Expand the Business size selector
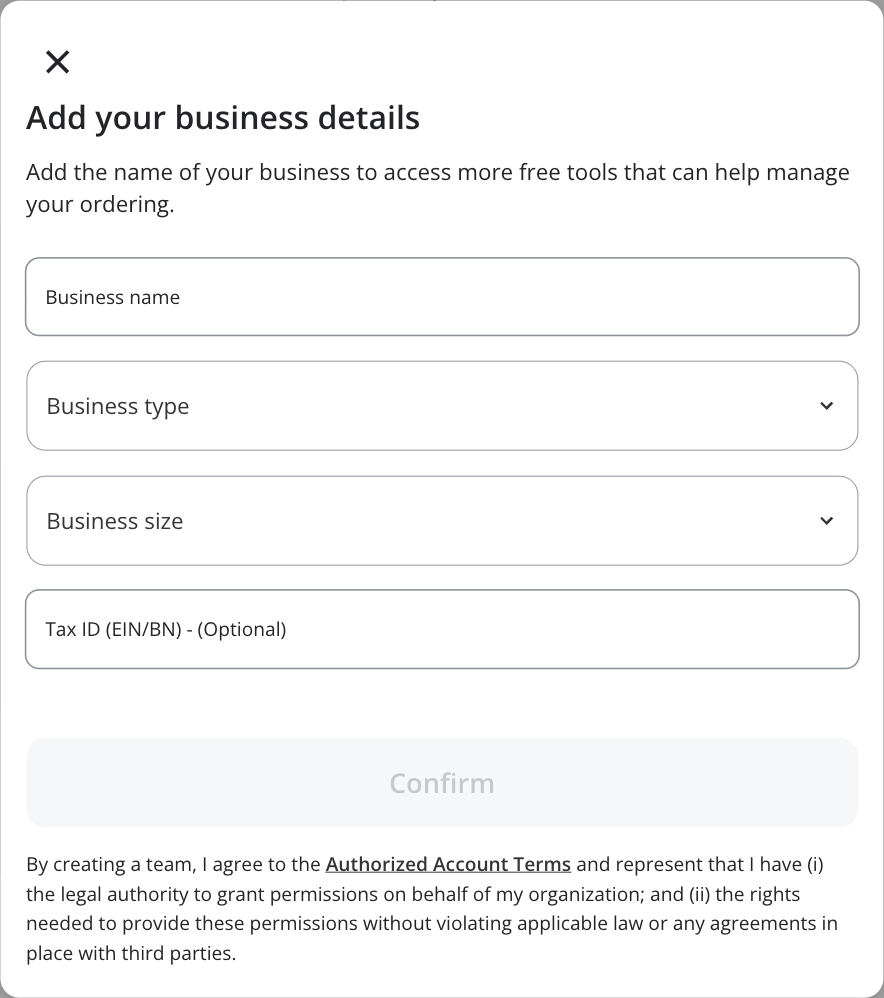884x998 pixels. pyautogui.click(x=442, y=521)
